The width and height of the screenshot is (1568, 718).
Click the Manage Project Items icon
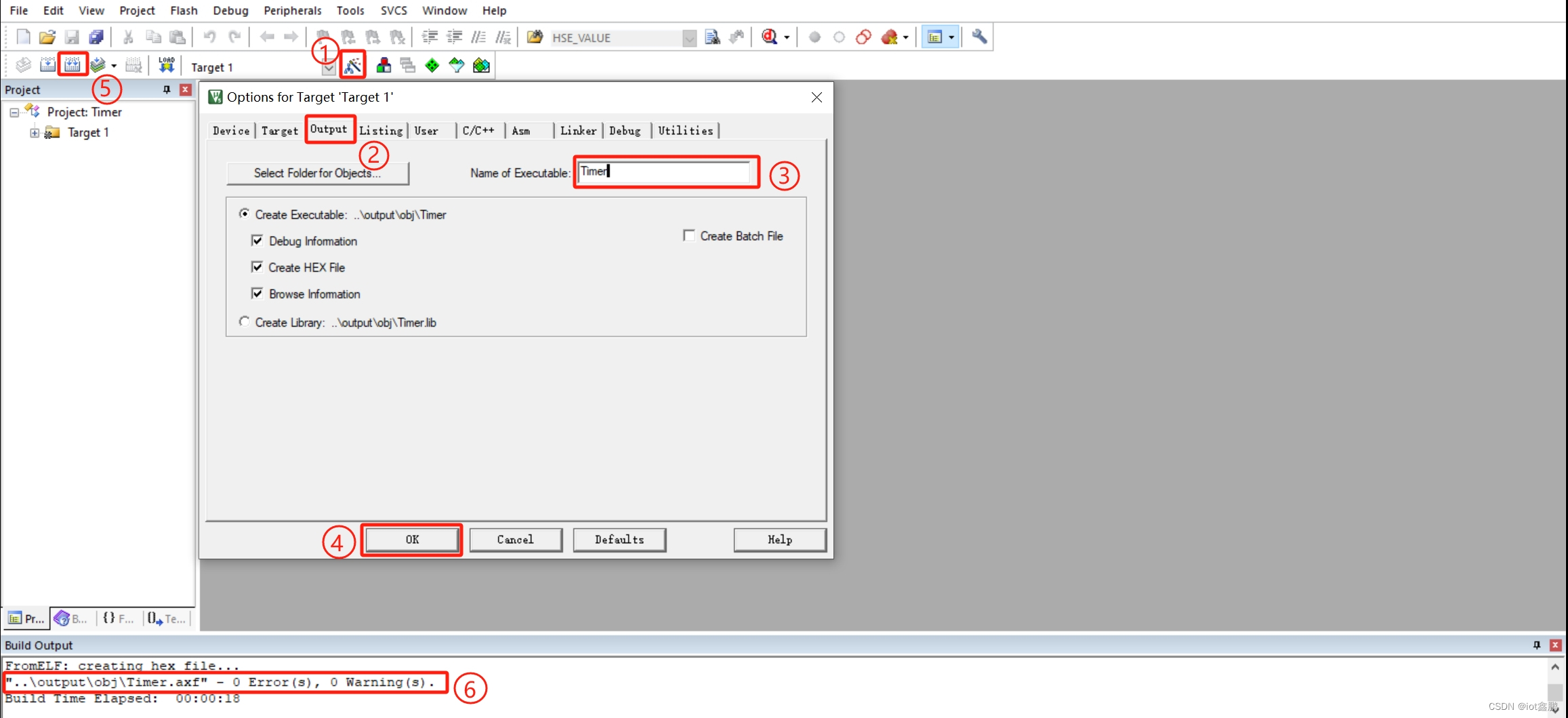pos(384,66)
